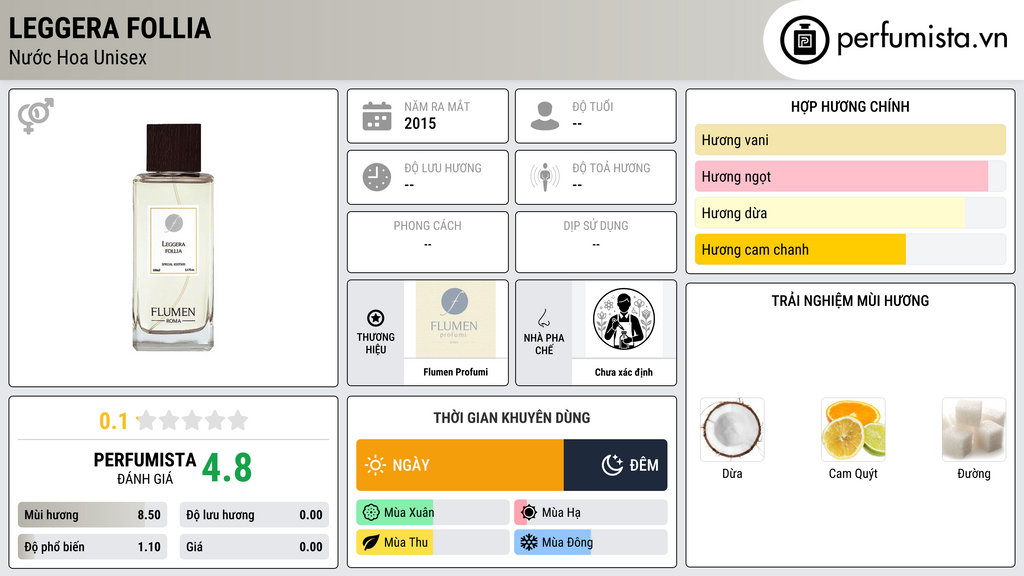Click the 4.8 Perfumista rating number

click(227, 468)
